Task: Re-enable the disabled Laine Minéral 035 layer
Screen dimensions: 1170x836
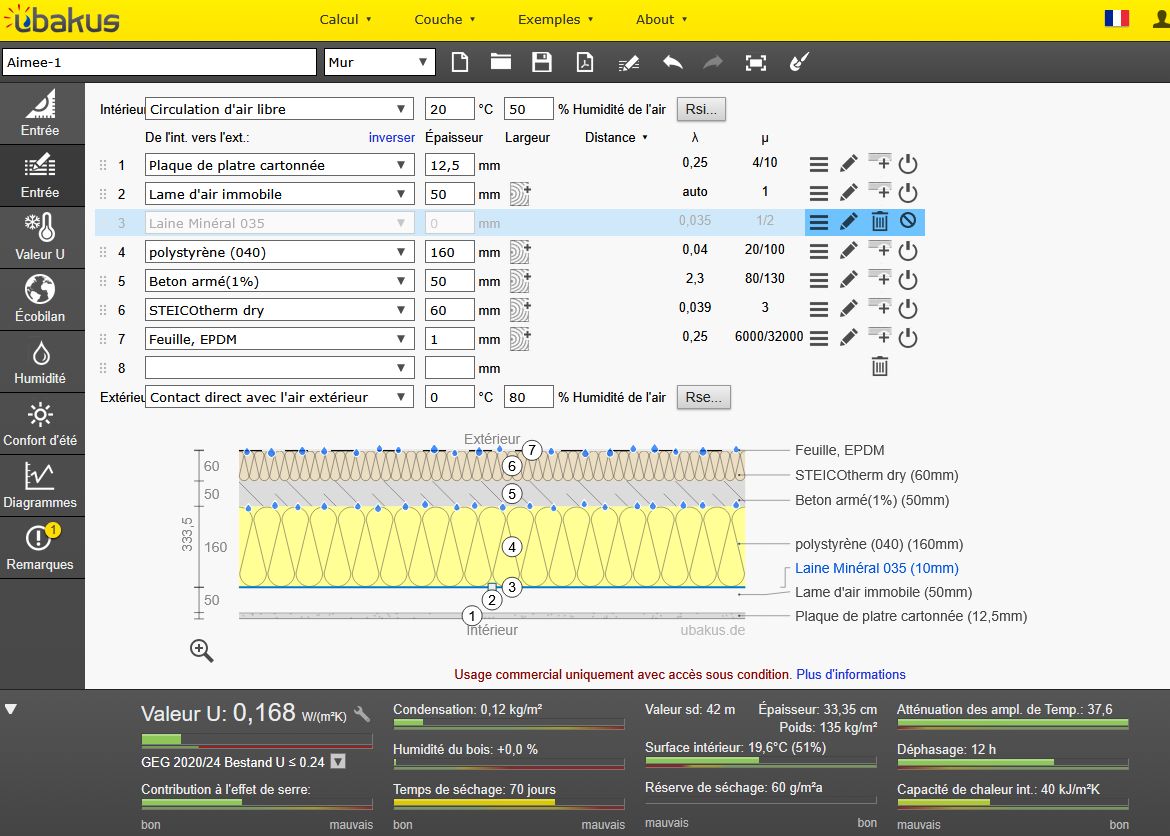Action: point(908,222)
